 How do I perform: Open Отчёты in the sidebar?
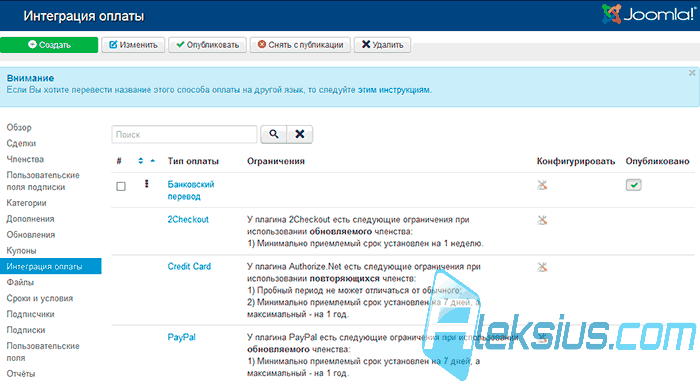point(21,374)
